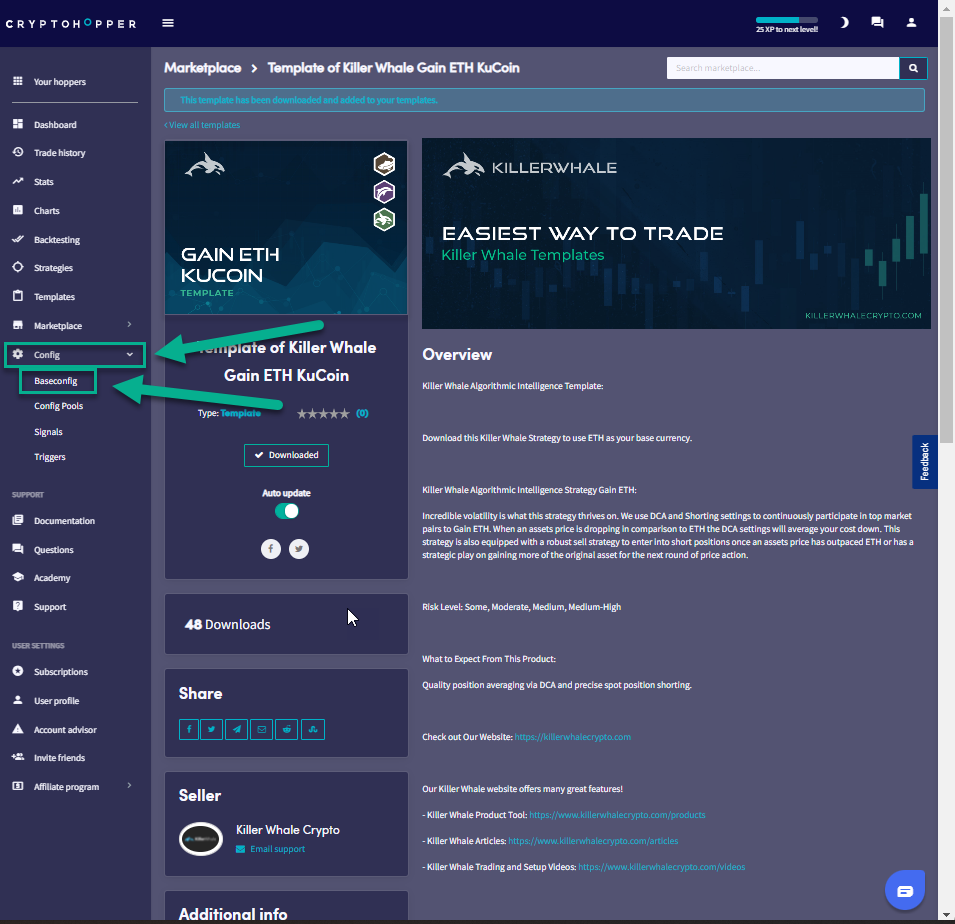Toggle dark mode with the moon icon

point(844,23)
